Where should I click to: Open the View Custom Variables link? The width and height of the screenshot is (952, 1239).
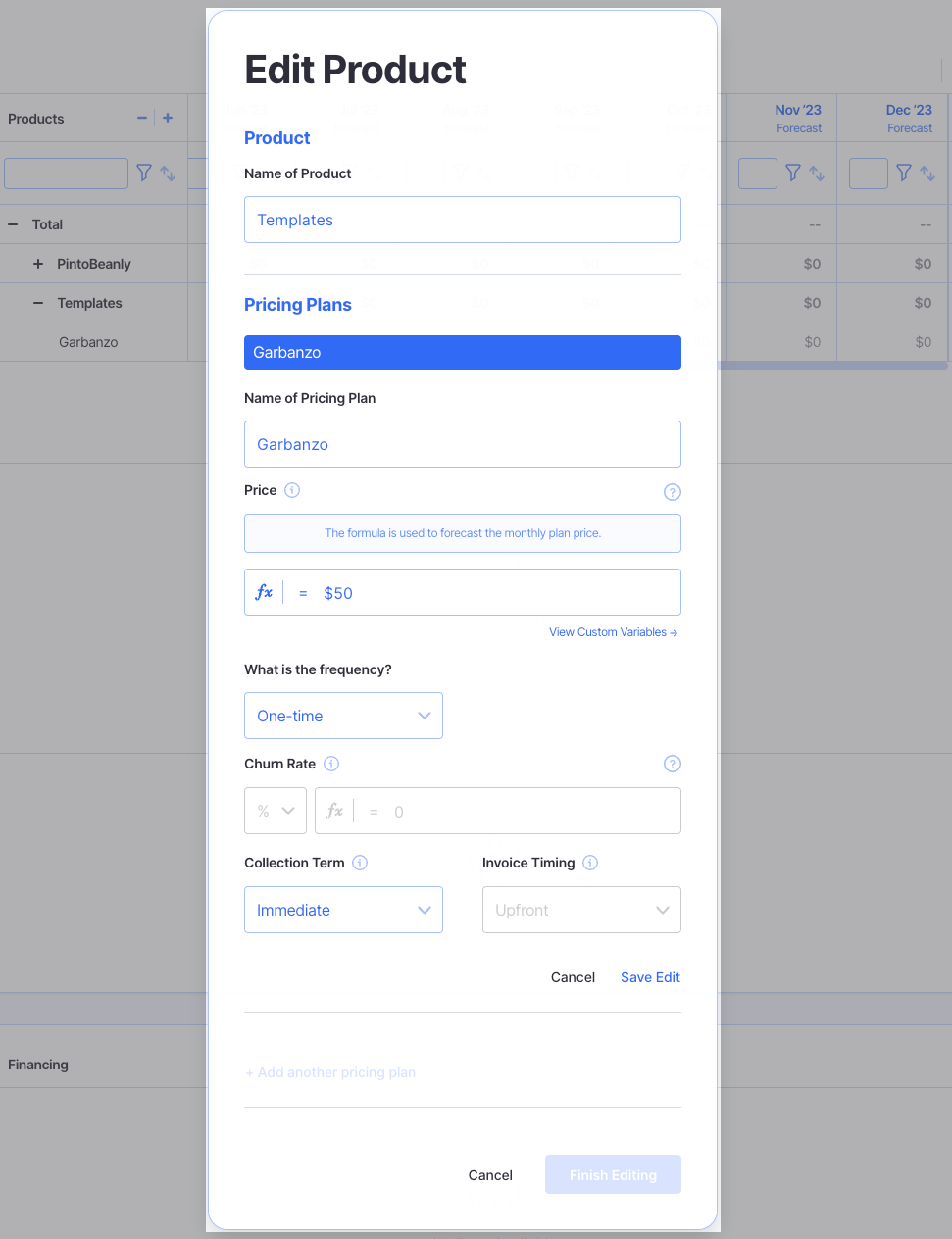613,632
